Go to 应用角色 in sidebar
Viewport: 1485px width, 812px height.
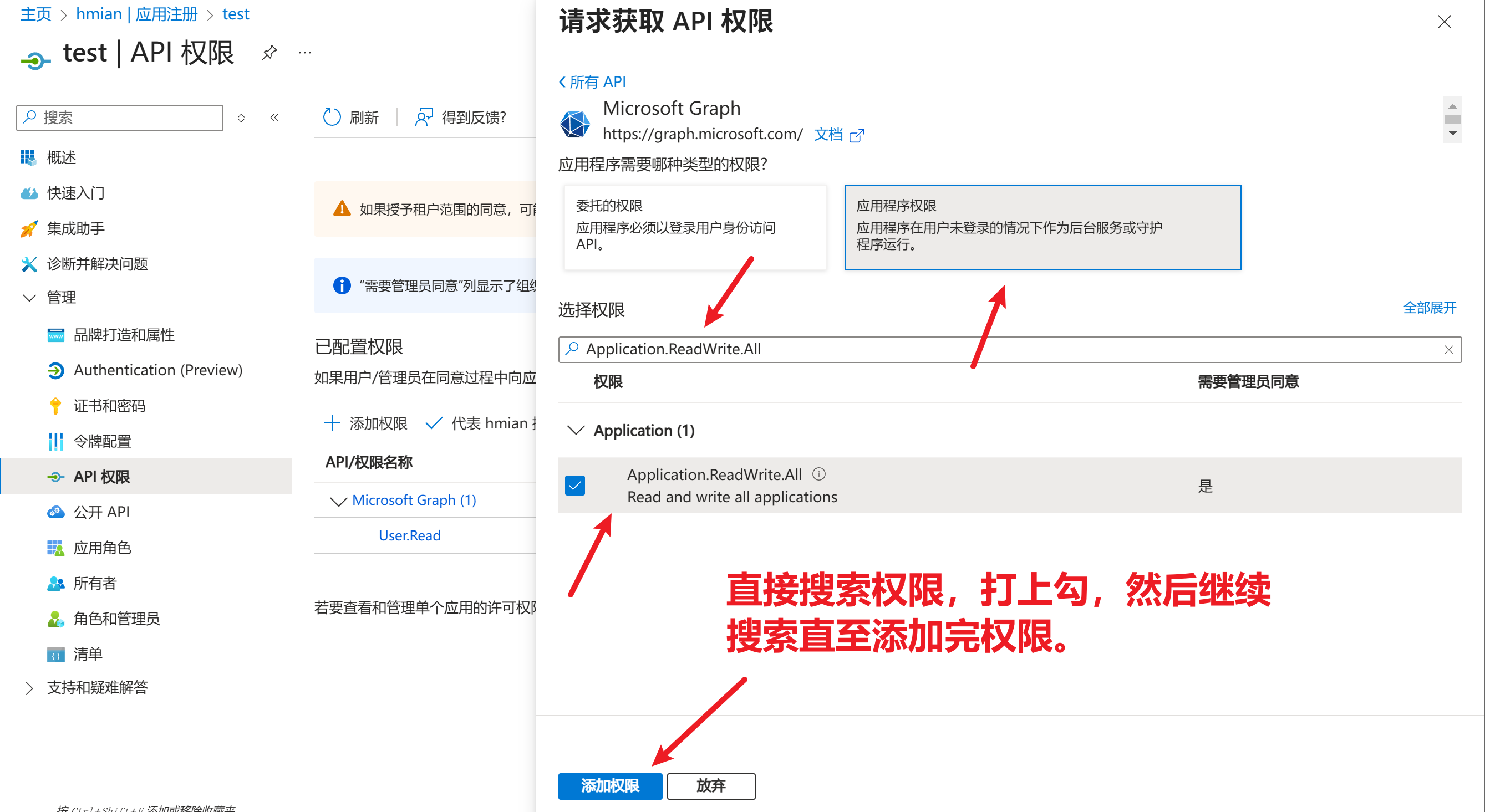(x=102, y=548)
